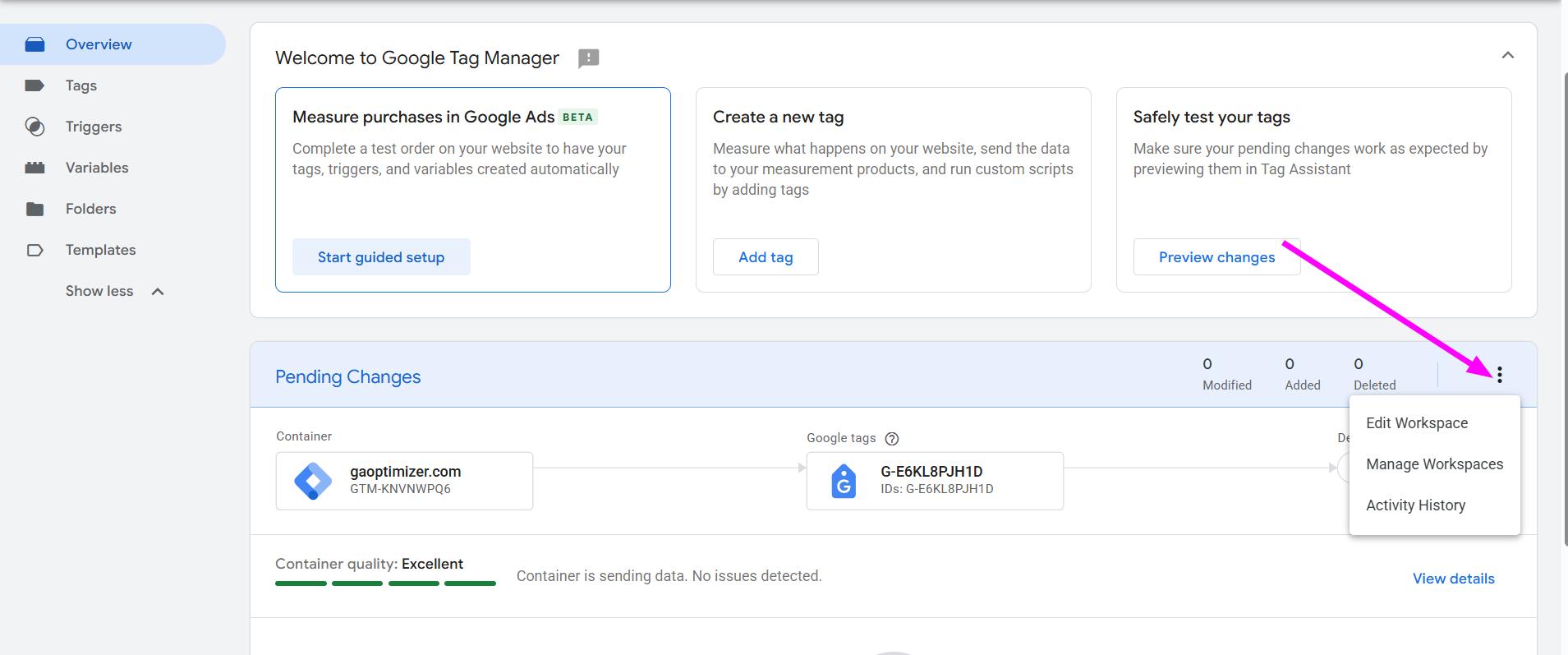1568x655 pixels.
Task: Click Measure purchases in Google Ads heading
Action: point(423,117)
